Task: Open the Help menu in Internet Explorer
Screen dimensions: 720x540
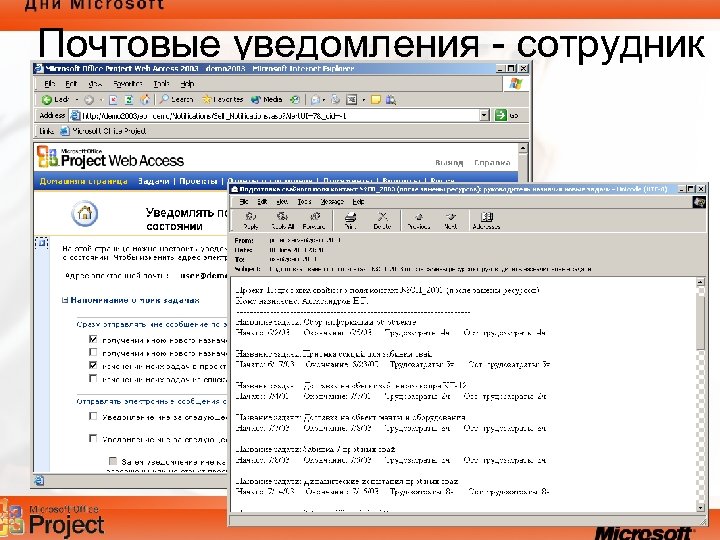Action: 187,84
